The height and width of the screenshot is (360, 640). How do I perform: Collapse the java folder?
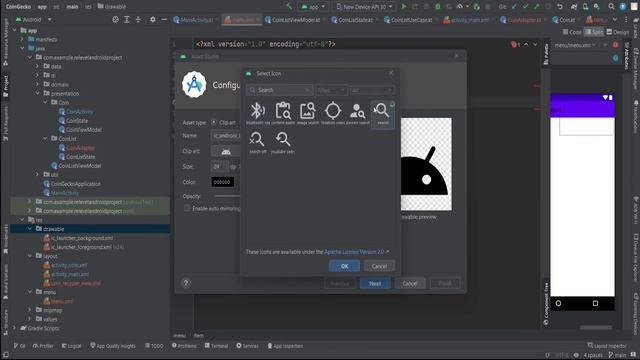[22, 48]
